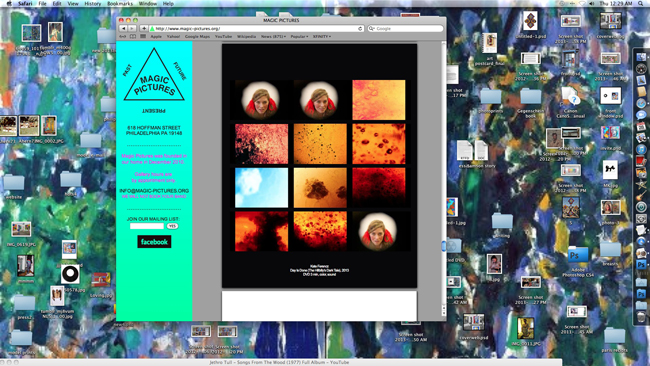Click the INFO@MAGIC-PICTURES.ORG email link
This screenshot has width=650, height=366.
pyautogui.click(x=154, y=191)
